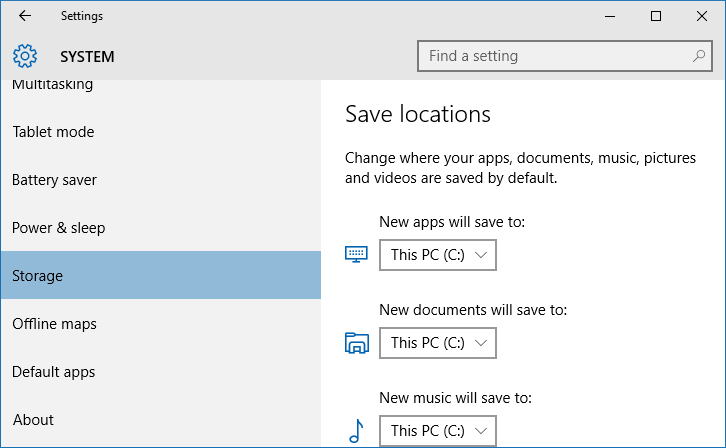
Task: Click the search magnifier icon
Action: coord(698,56)
